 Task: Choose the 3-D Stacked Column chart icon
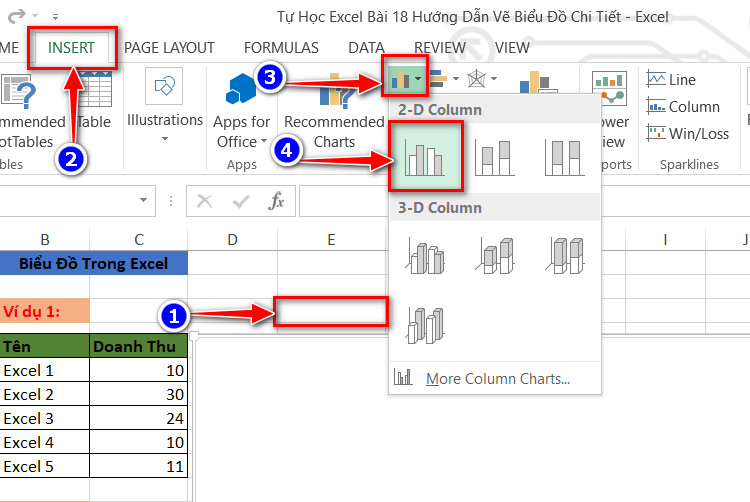point(495,257)
